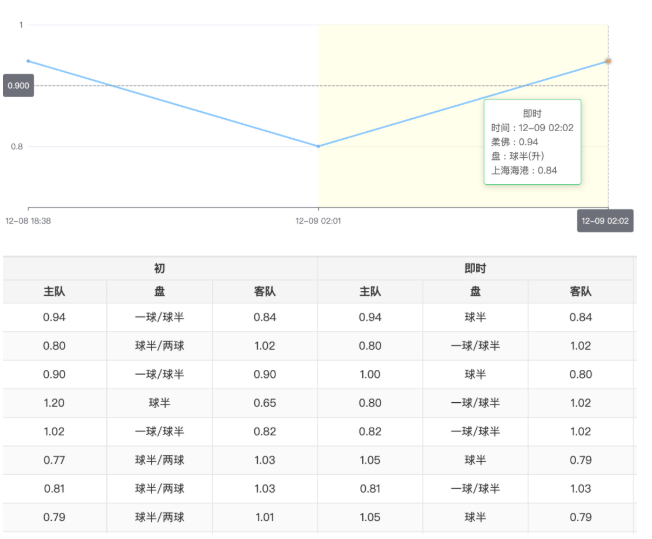Viewport: 652px width, 539px height.
Task: Select the 初 table header group
Action: point(160,269)
